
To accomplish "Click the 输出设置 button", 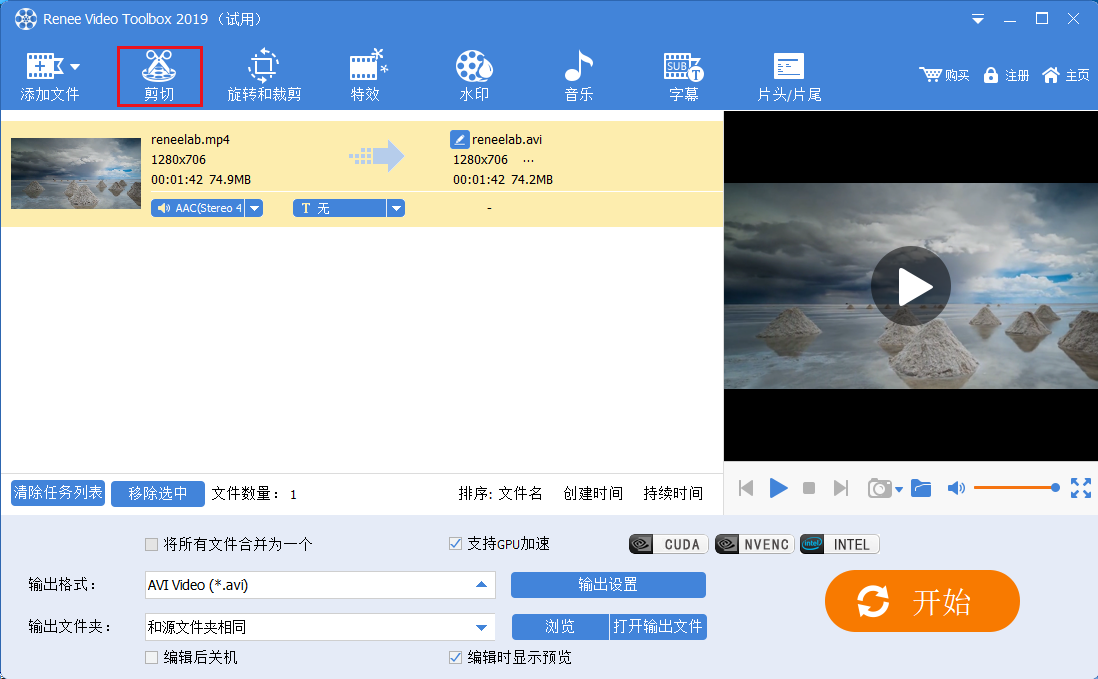I will coord(608,584).
